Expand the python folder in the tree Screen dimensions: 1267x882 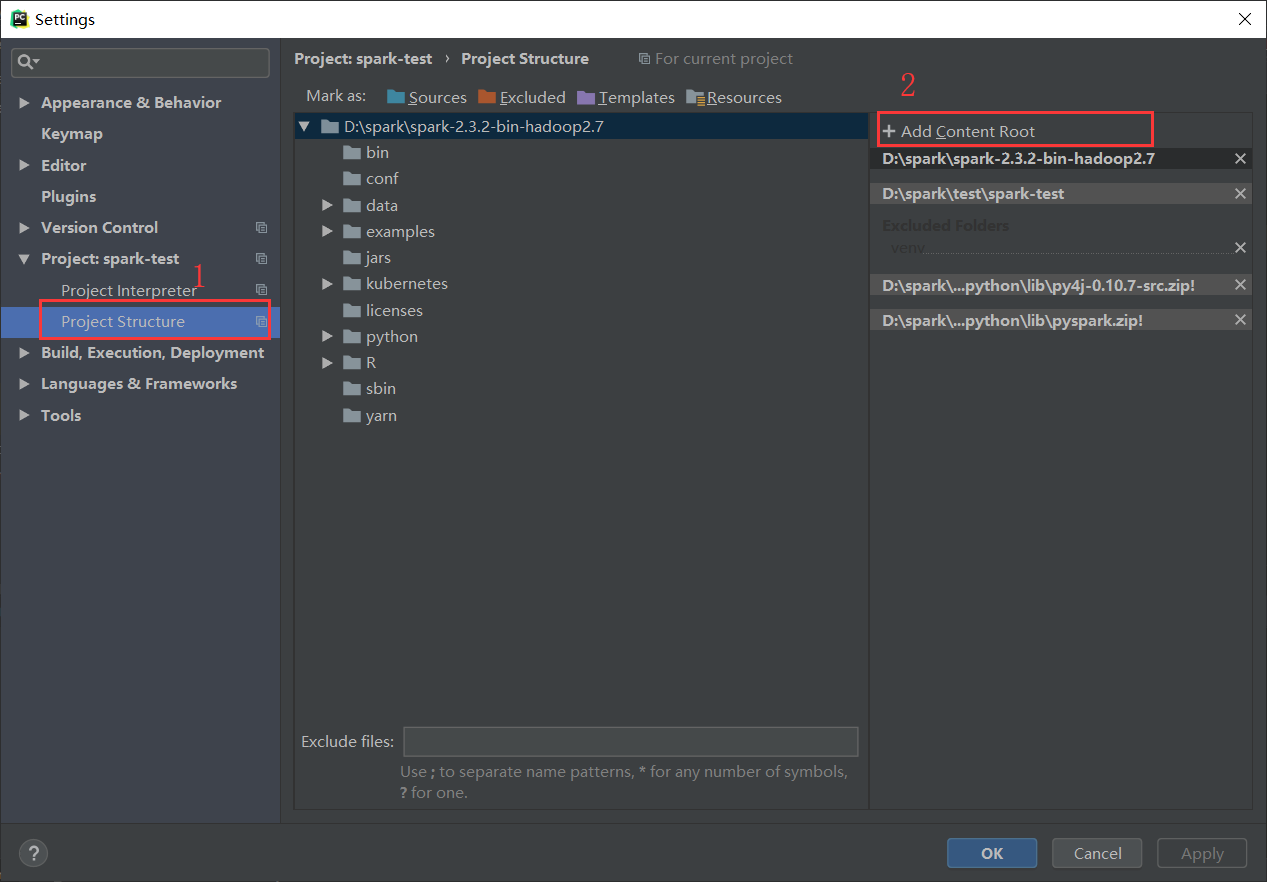coord(327,336)
